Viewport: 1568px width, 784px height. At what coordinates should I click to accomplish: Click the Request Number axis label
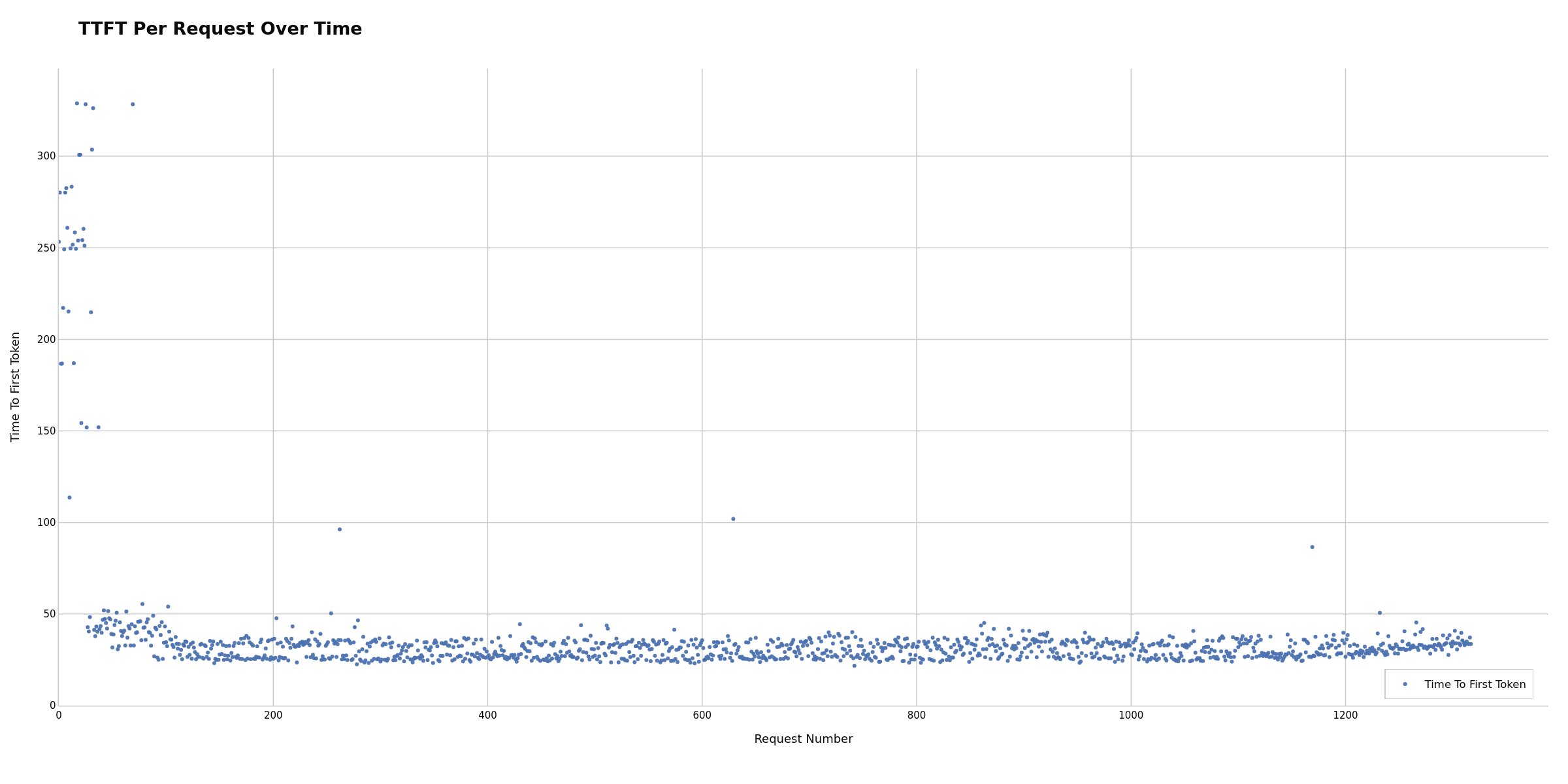coord(803,739)
